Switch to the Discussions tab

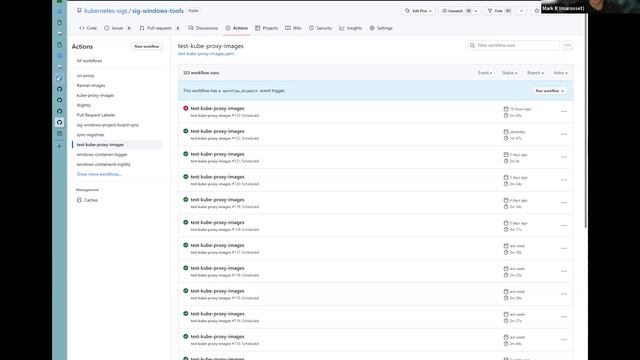coord(203,28)
